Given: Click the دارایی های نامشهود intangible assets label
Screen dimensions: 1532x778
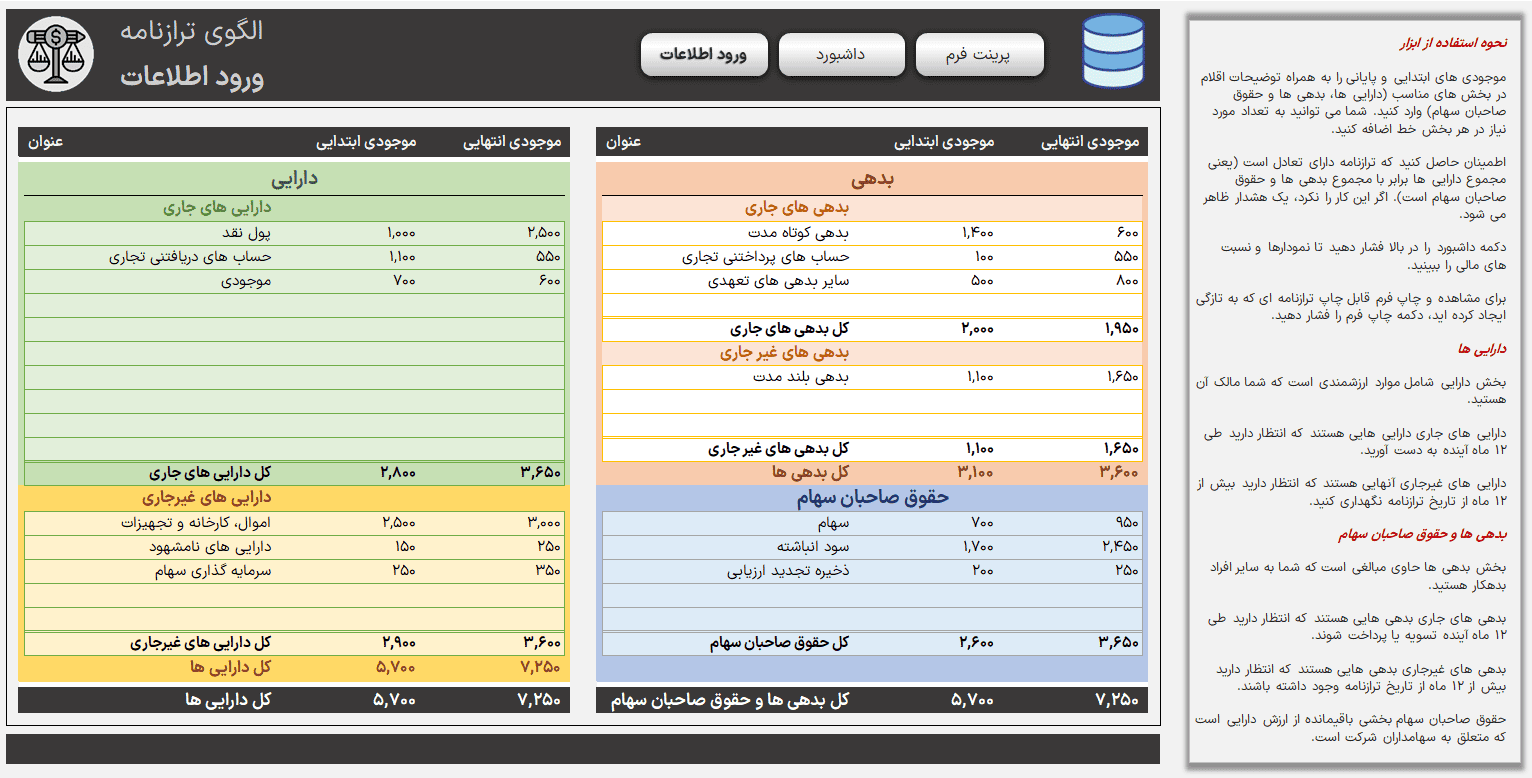Looking at the screenshot, I should pos(210,547).
